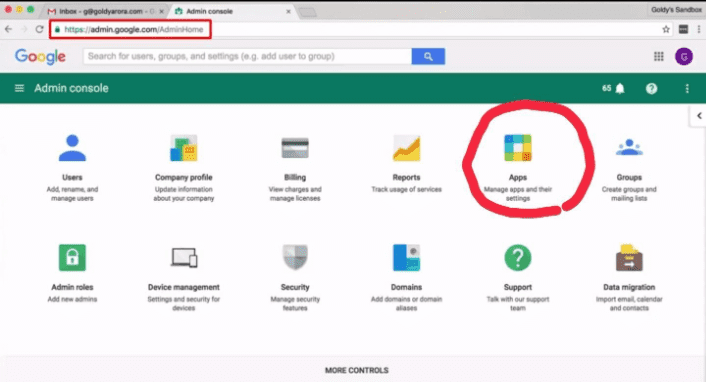Open the Users management icon
This screenshot has height=382, width=706.
click(x=72, y=148)
